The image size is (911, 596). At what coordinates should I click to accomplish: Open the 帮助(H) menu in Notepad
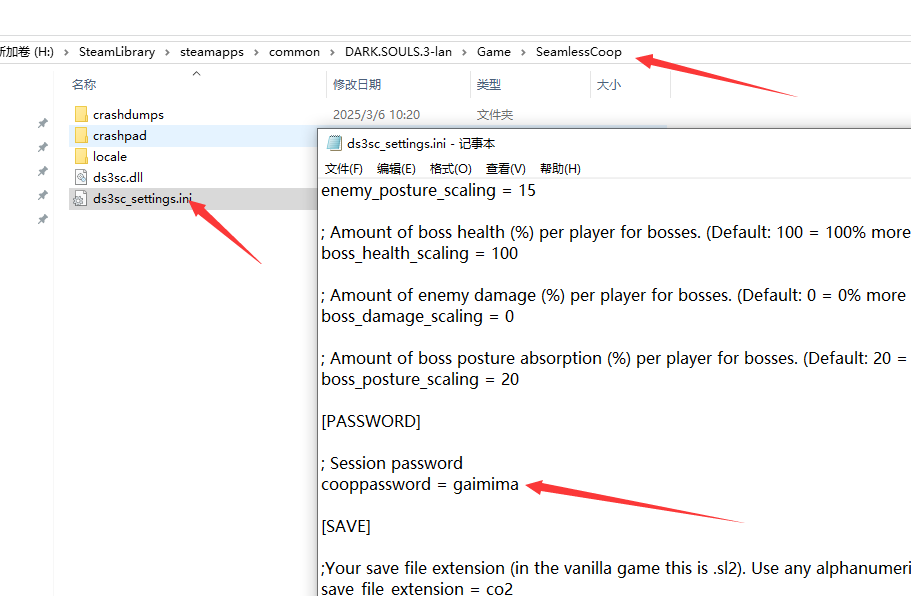pyautogui.click(x=560, y=169)
